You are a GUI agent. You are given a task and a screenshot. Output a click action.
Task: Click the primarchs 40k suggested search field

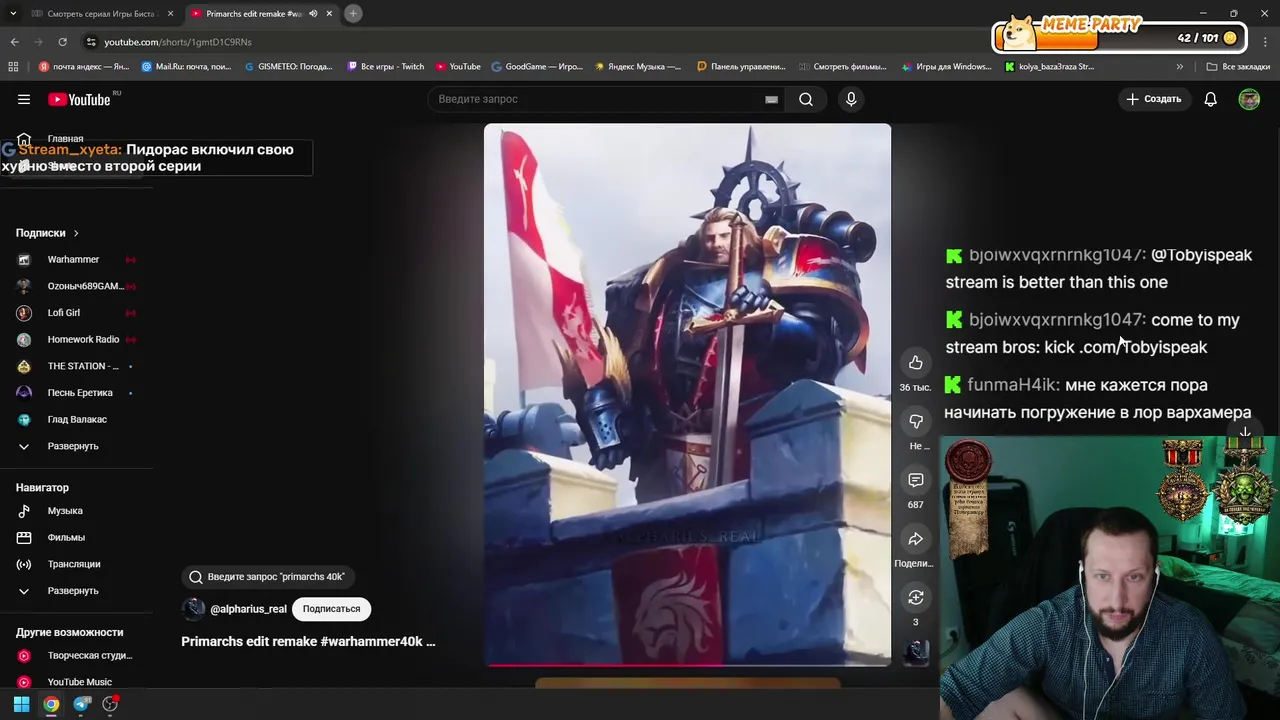click(x=268, y=577)
